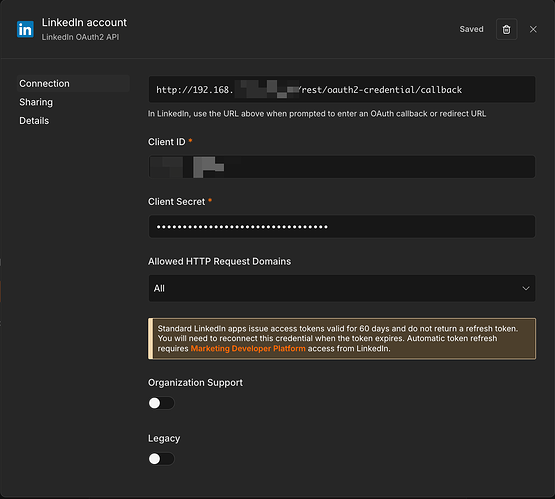
Task: Click the Saved status text
Action: pos(471,29)
